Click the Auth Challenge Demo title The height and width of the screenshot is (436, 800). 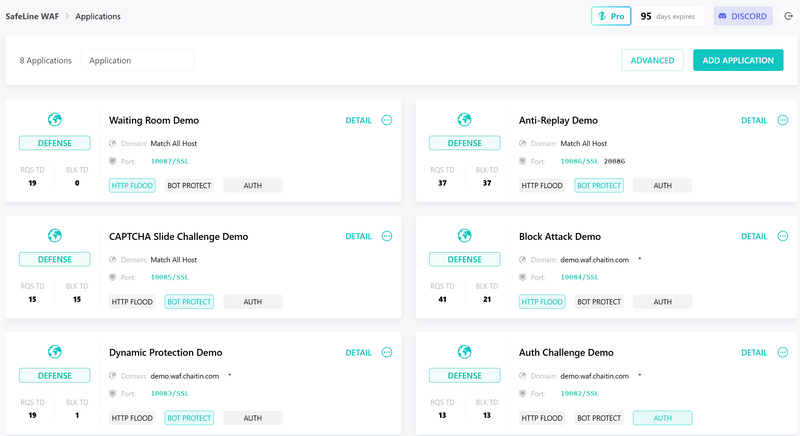click(566, 352)
